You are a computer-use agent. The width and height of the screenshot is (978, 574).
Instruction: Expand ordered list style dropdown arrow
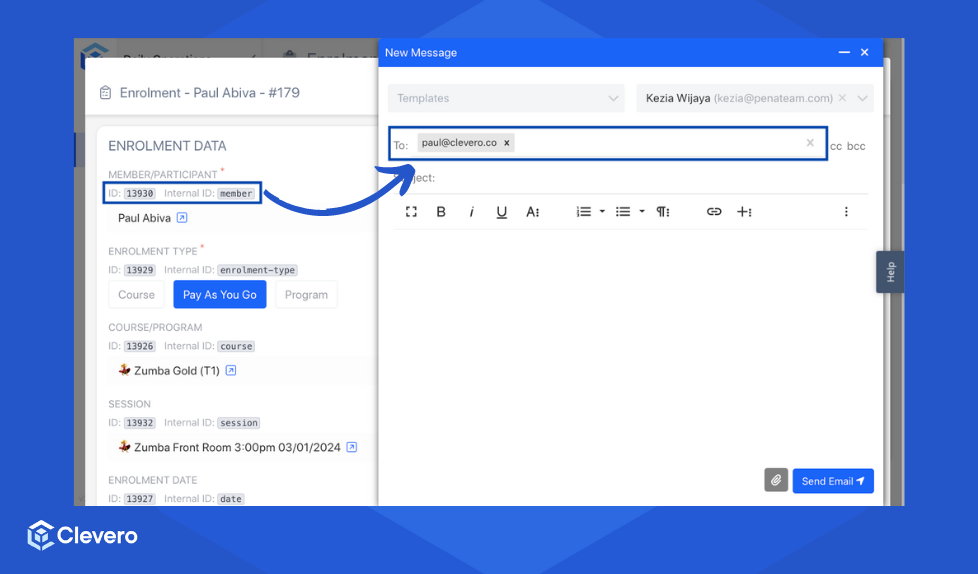tap(602, 212)
